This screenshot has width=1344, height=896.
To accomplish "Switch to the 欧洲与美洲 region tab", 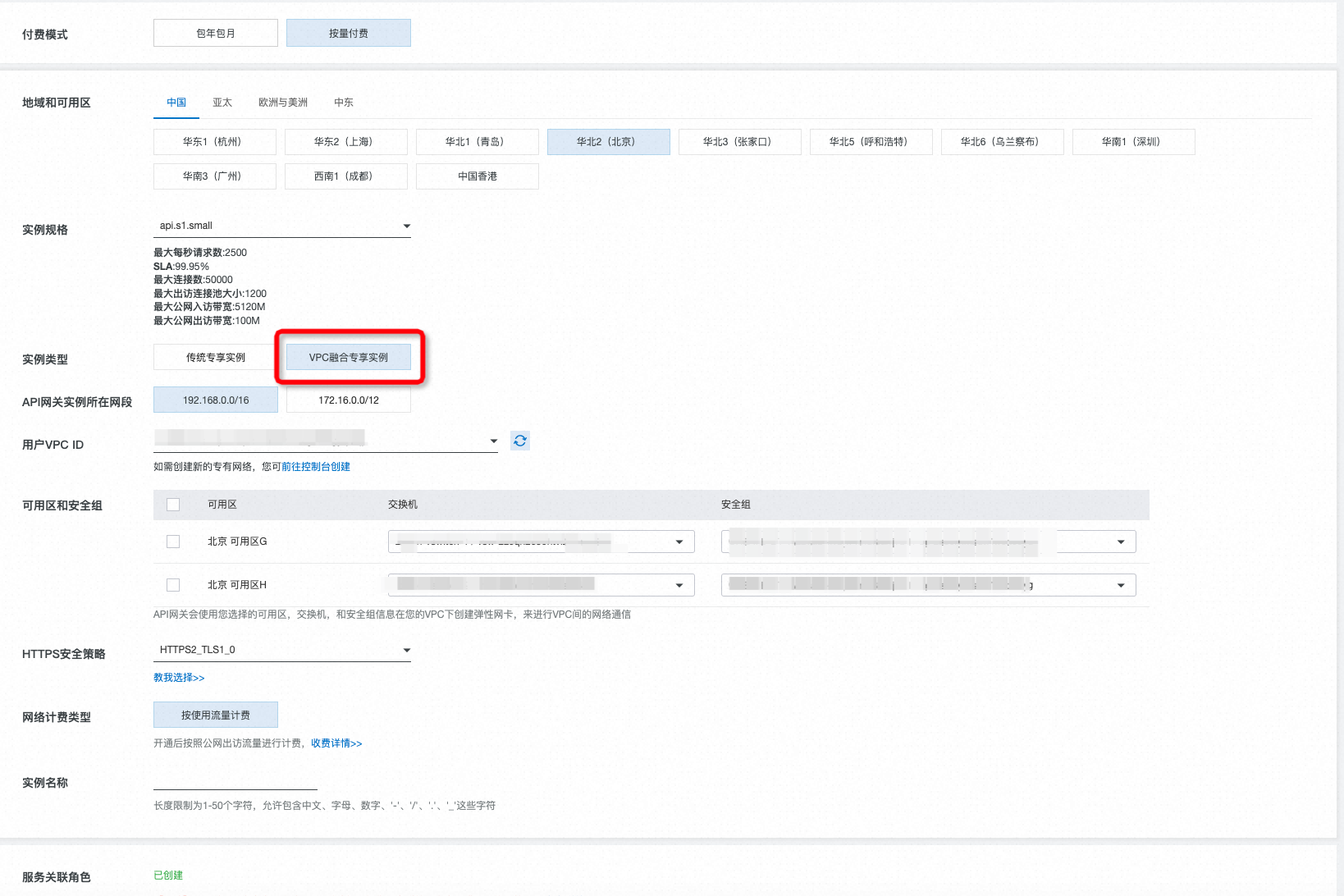I will (283, 103).
